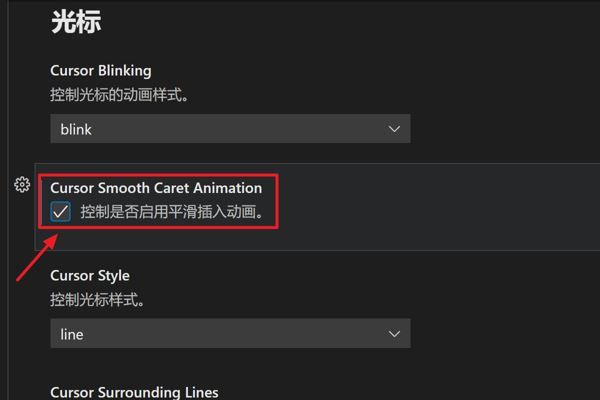Click the white checkmark icon inside the checkbox
Viewport: 600px width, 400px height.
coord(61,212)
